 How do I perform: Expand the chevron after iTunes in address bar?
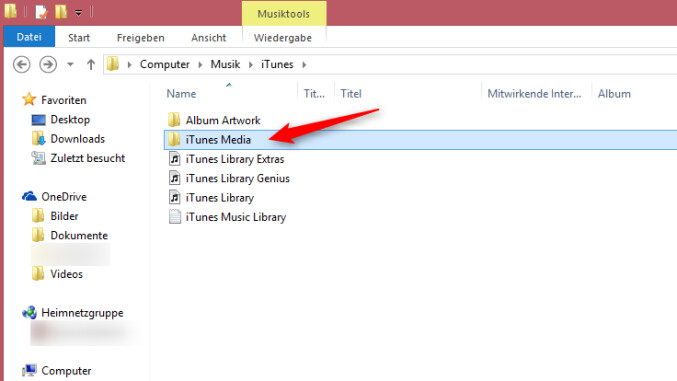[x=304, y=65]
